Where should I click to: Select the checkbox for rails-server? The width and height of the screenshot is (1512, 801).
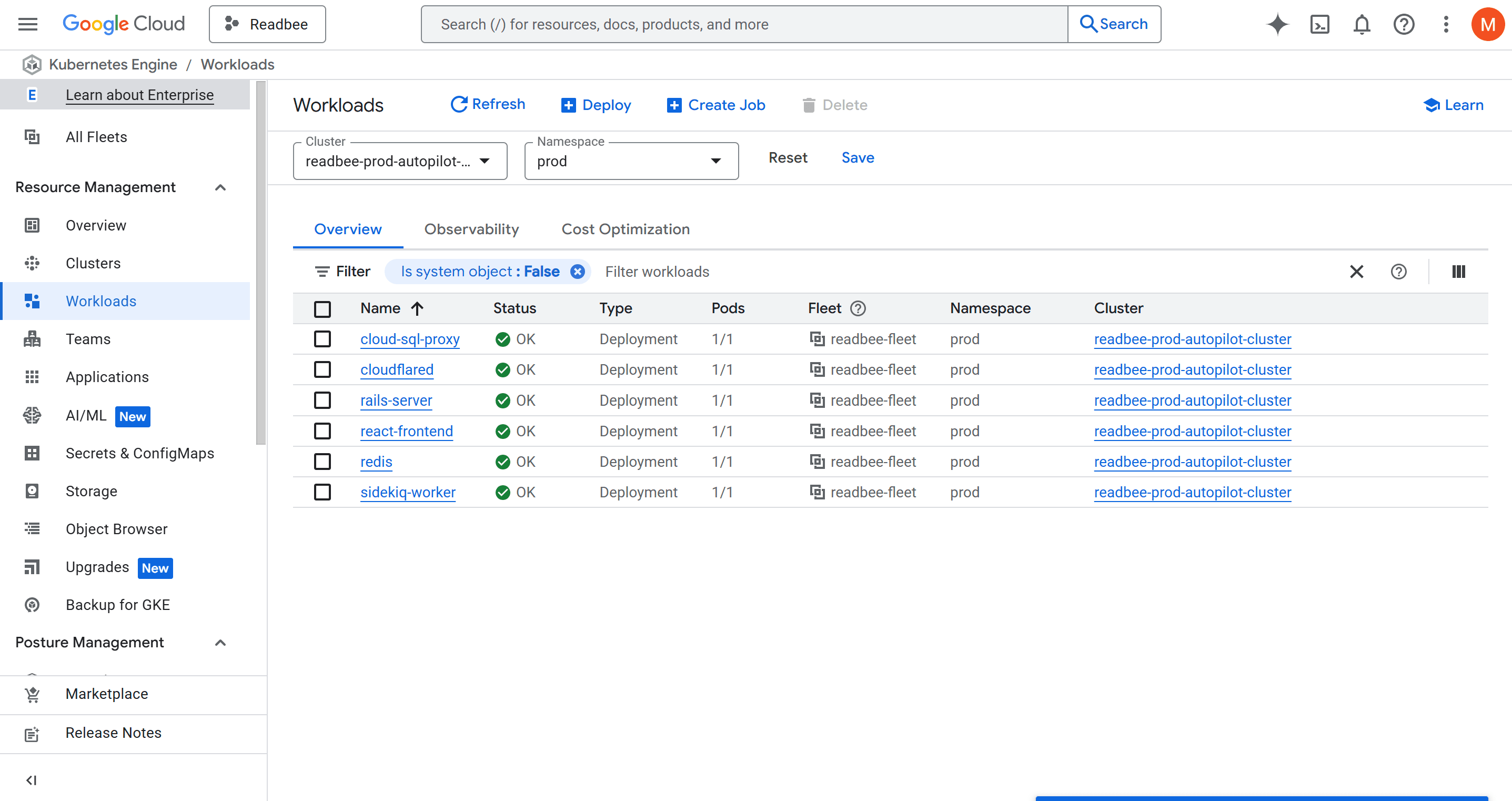tap(322, 400)
